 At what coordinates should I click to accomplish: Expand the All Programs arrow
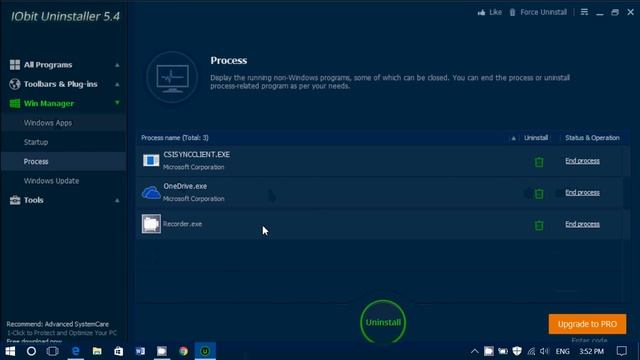coord(117,65)
